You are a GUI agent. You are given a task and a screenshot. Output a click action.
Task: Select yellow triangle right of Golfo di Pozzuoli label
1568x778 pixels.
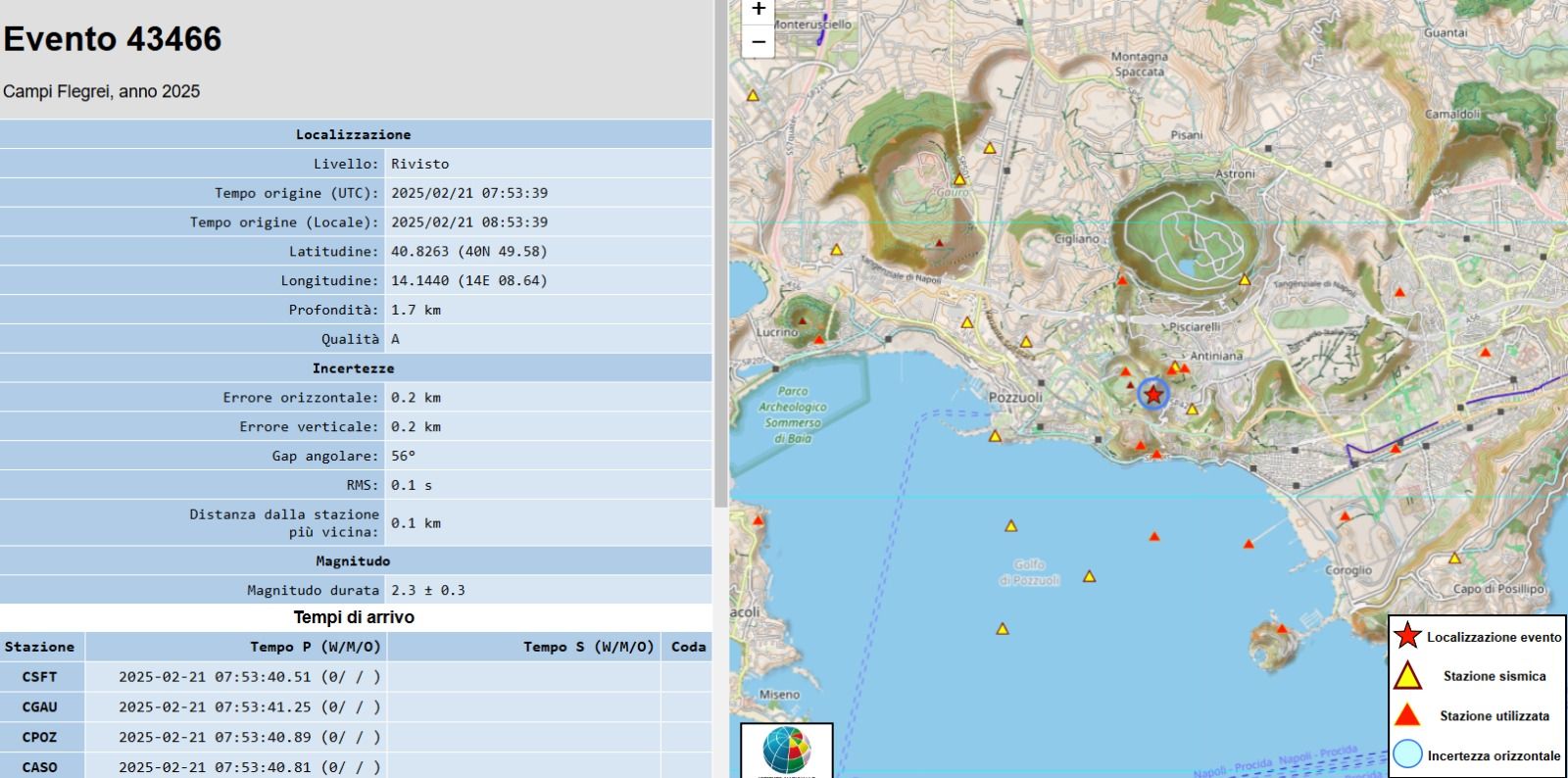click(x=1089, y=577)
